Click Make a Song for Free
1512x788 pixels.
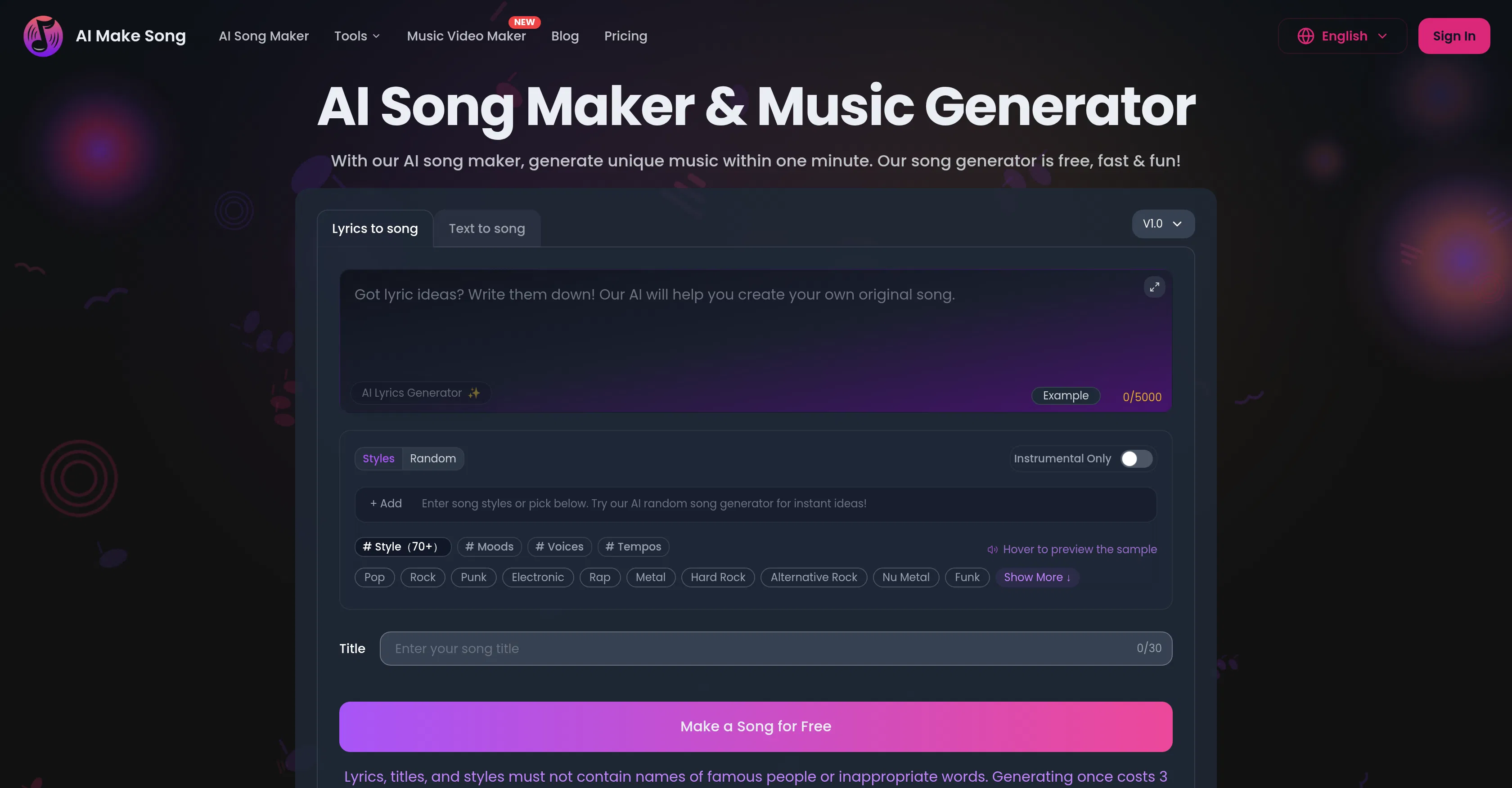[x=756, y=726]
